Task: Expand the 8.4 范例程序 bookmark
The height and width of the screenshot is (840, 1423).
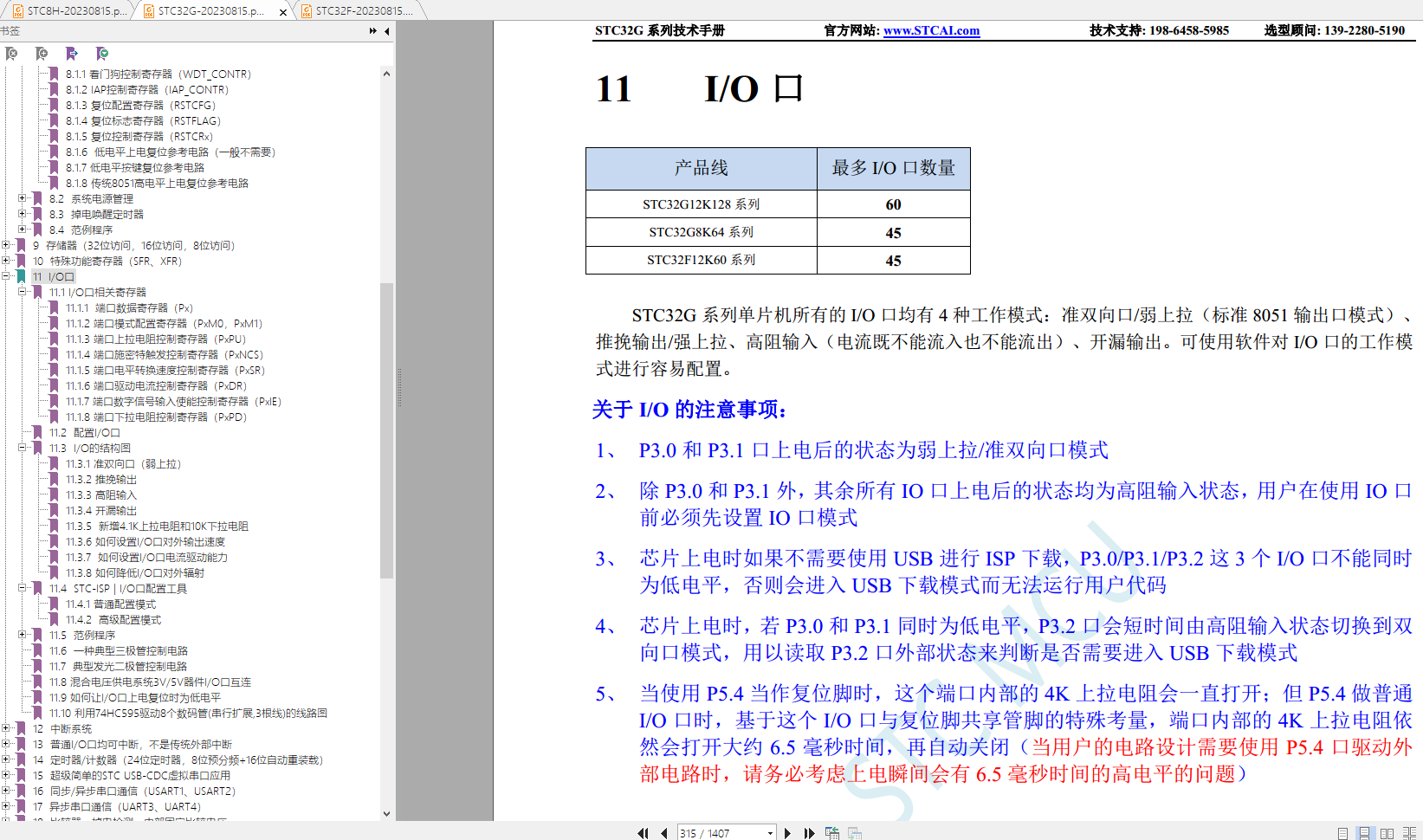Action: point(23,229)
